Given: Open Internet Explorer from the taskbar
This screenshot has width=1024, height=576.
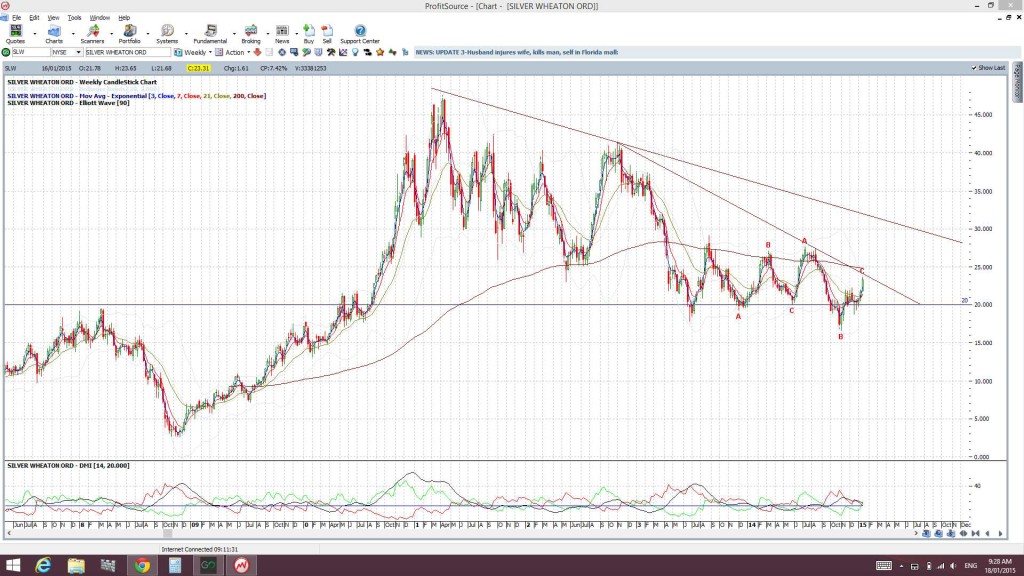Looking at the screenshot, I should tap(43, 566).
